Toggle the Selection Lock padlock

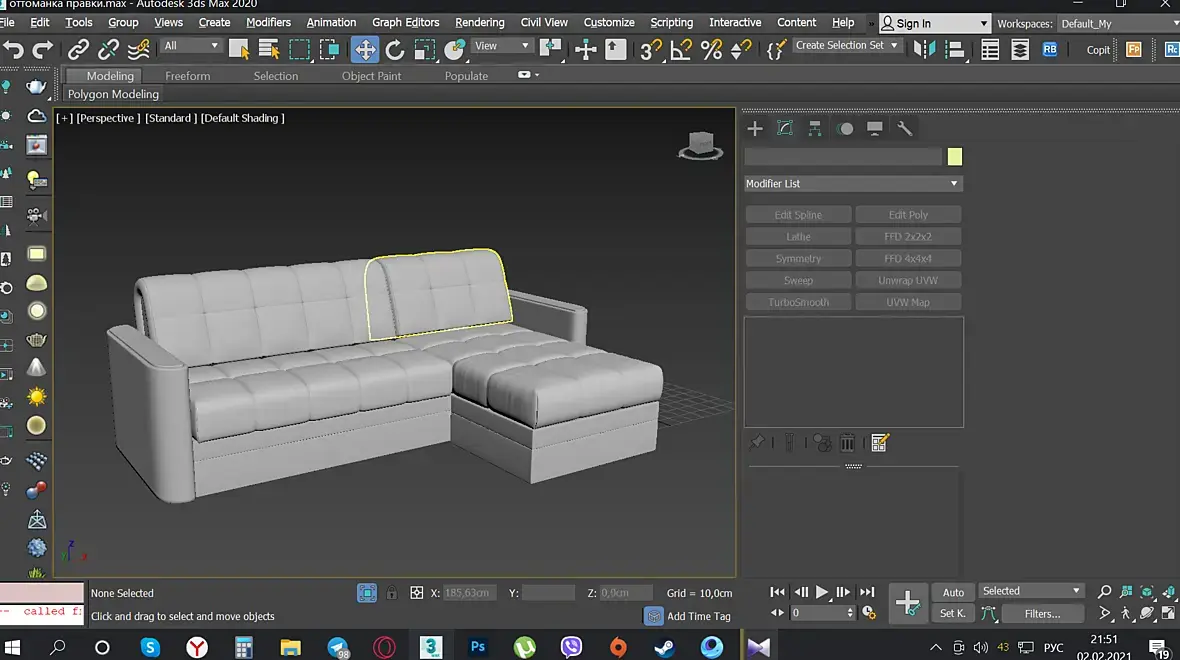392,593
